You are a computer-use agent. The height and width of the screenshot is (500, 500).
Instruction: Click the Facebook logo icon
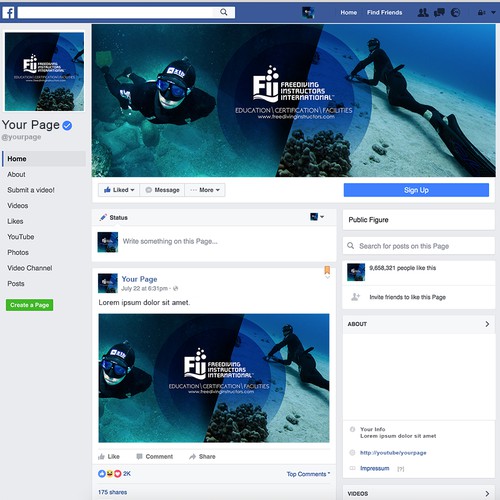(8, 13)
